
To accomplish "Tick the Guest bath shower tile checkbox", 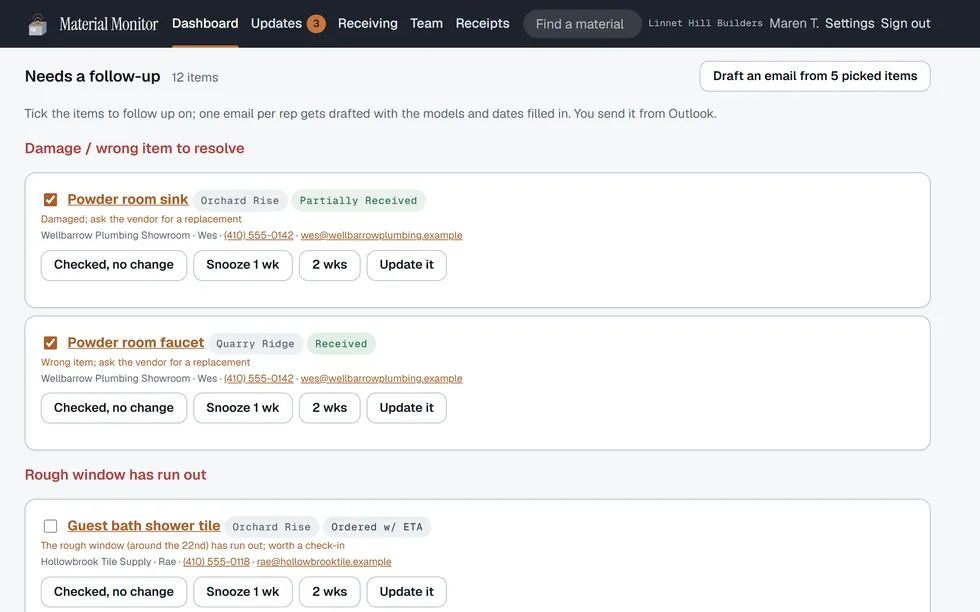I will tap(51, 526).
